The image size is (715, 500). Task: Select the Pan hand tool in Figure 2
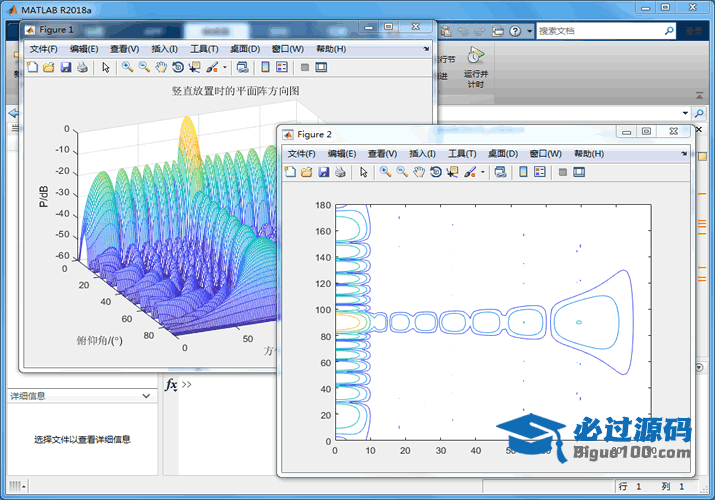(419, 172)
